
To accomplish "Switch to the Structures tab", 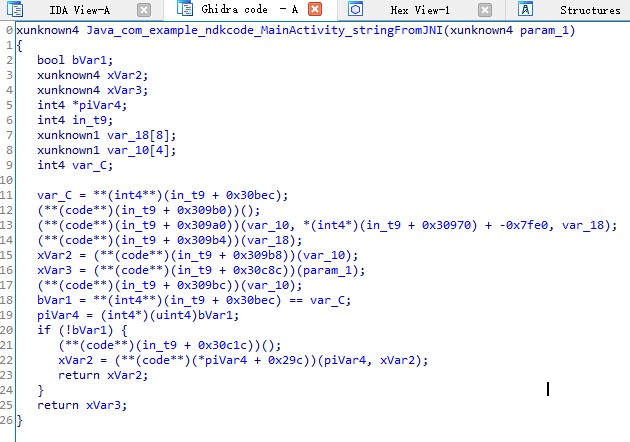I will 590,10.
